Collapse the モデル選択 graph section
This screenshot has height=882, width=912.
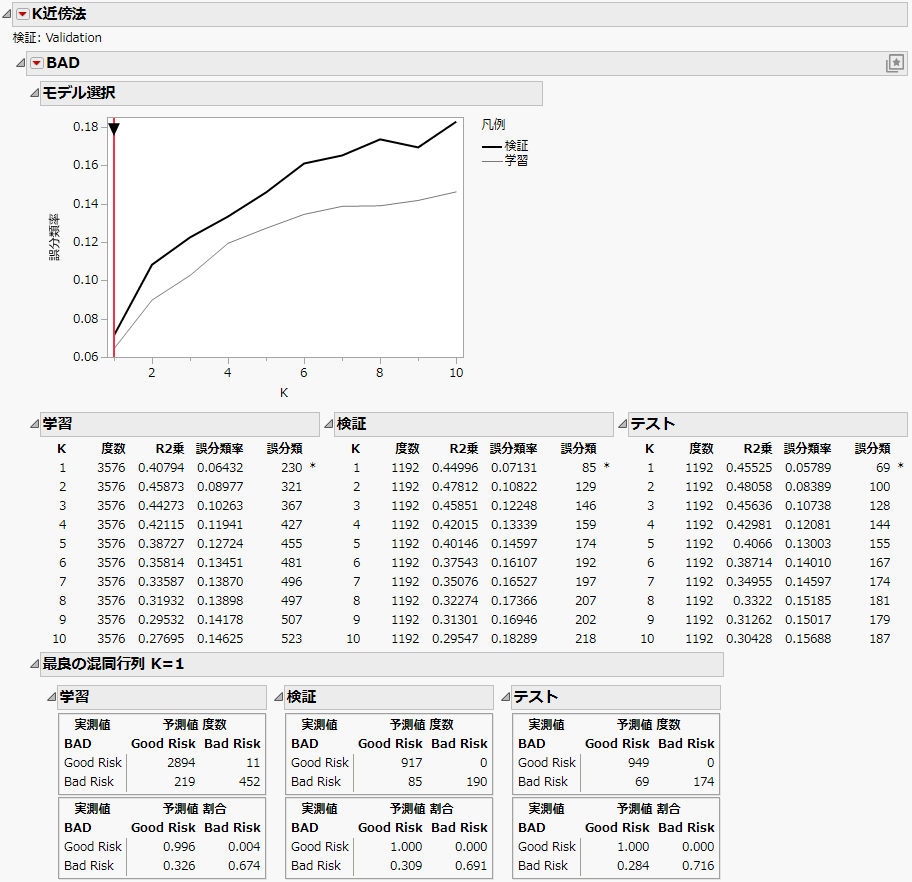tap(34, 94)
